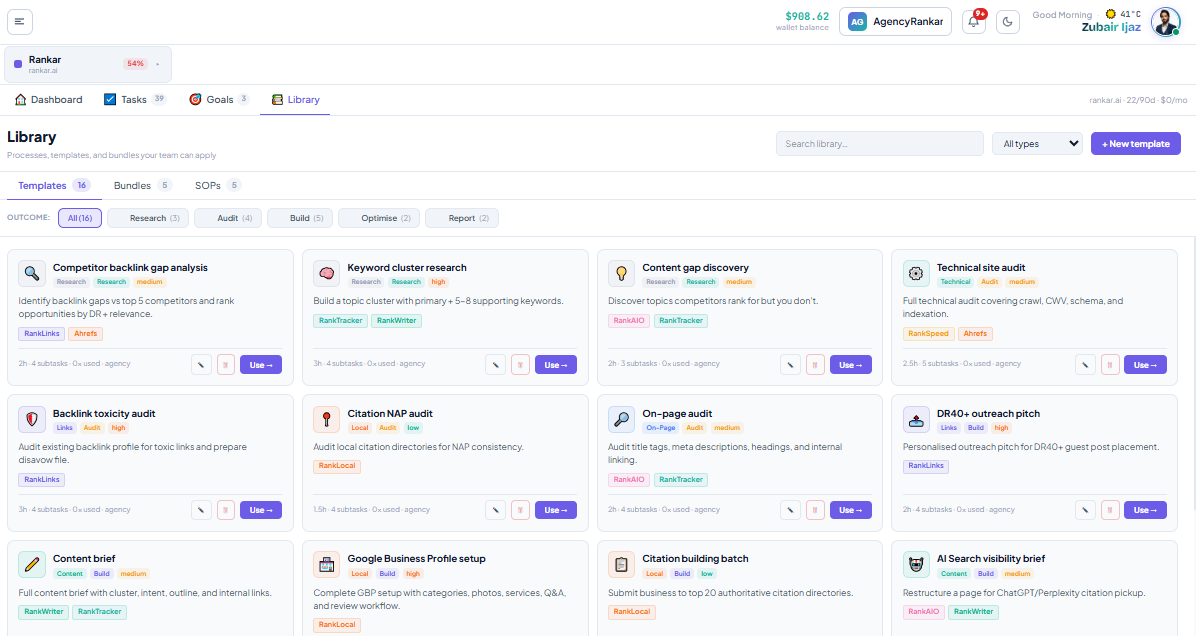Open the Tasks tab

pos(134,99)
